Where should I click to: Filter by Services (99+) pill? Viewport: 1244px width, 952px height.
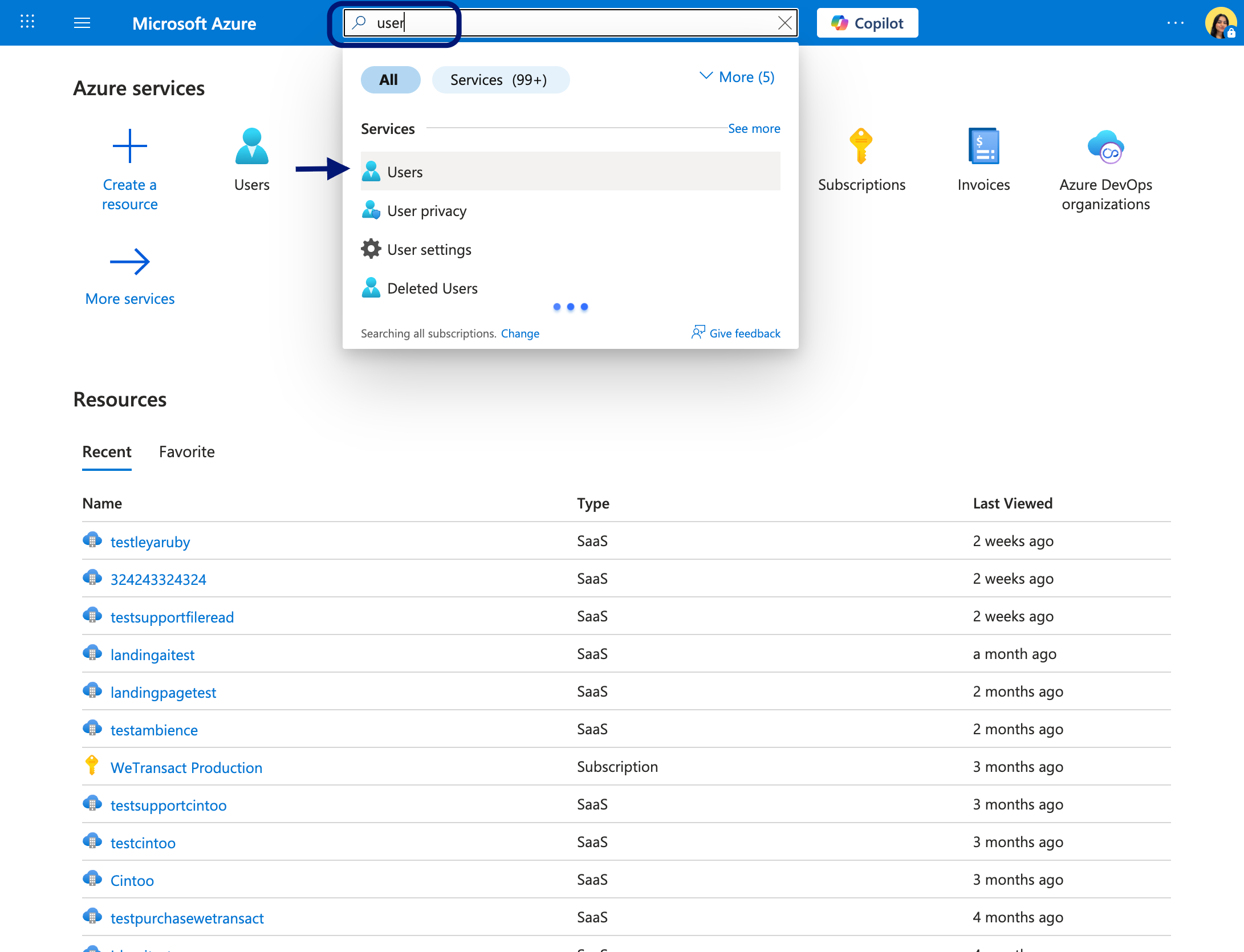pyautogui.click(x=500, y=80)
